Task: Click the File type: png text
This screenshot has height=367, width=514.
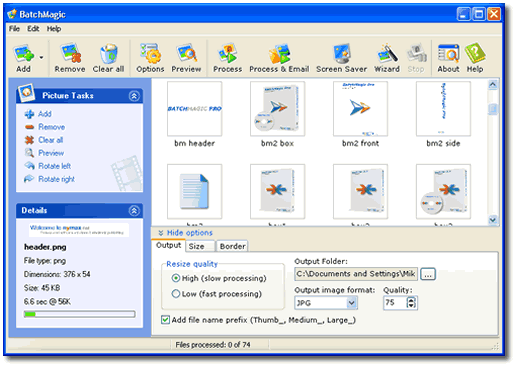Action: (x=44, y=261)
